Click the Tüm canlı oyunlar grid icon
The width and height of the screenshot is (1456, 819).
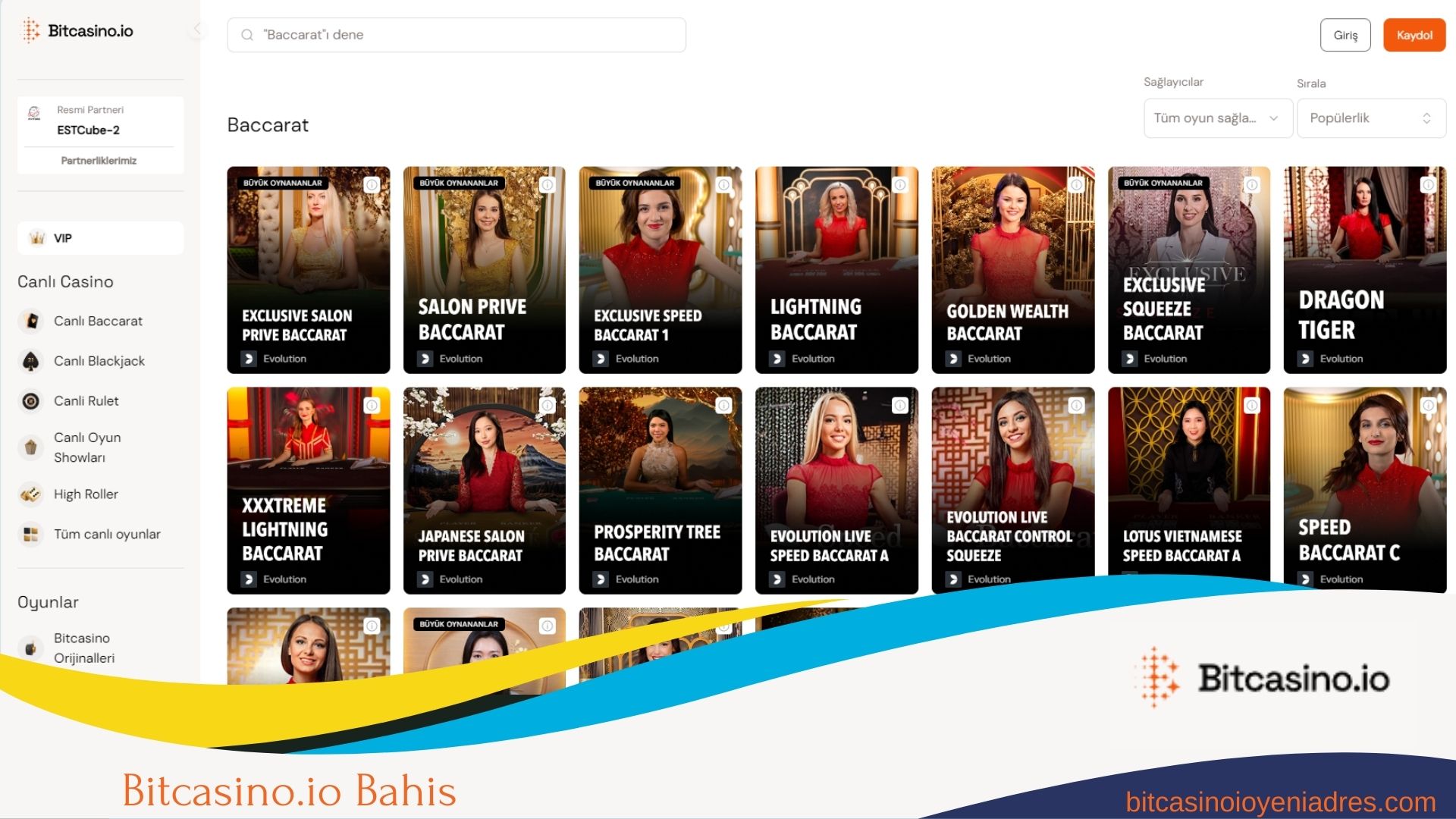(x=31, y=534)
